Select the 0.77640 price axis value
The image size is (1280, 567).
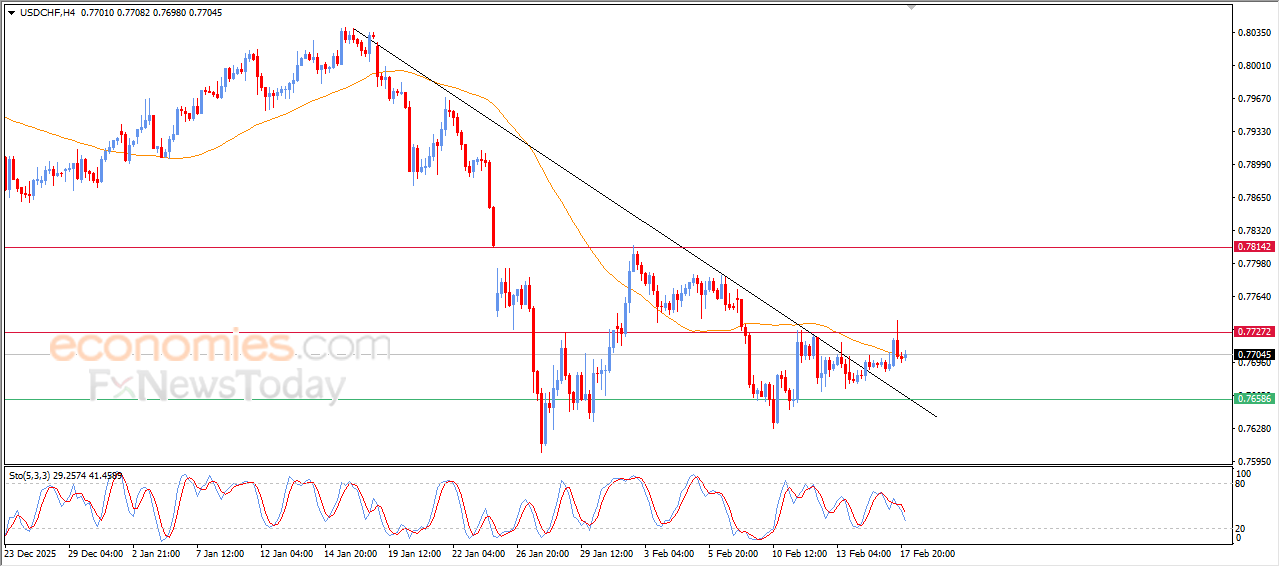coord(1254,297)
